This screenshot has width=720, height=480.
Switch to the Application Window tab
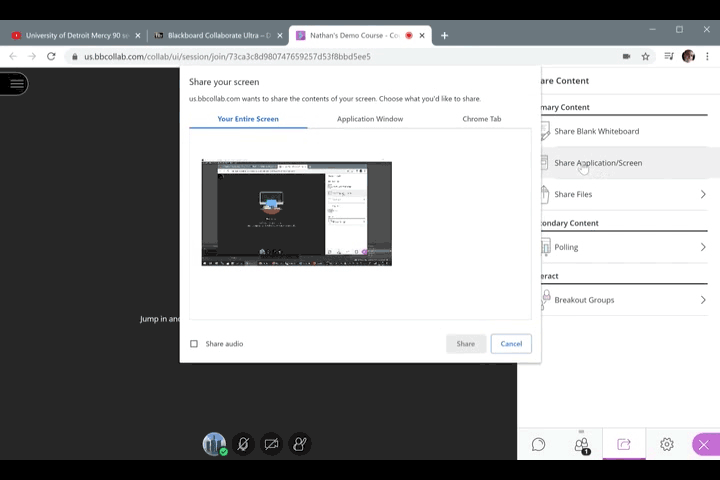(x=370, y=119)
